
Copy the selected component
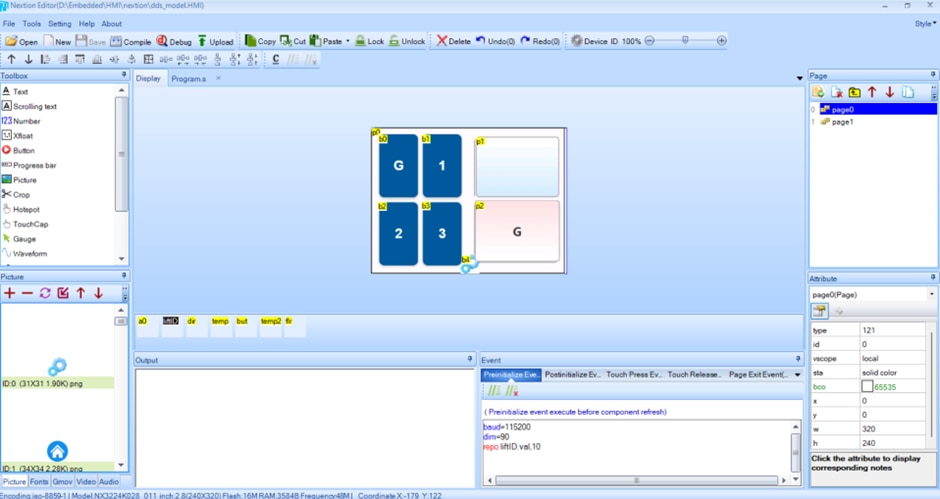click(x=260, y=41)
